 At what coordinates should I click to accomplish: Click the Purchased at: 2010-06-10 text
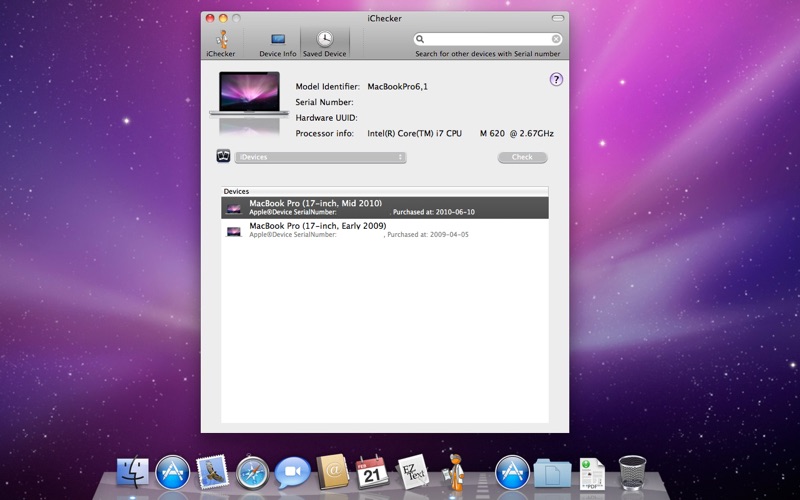[434, 212]
